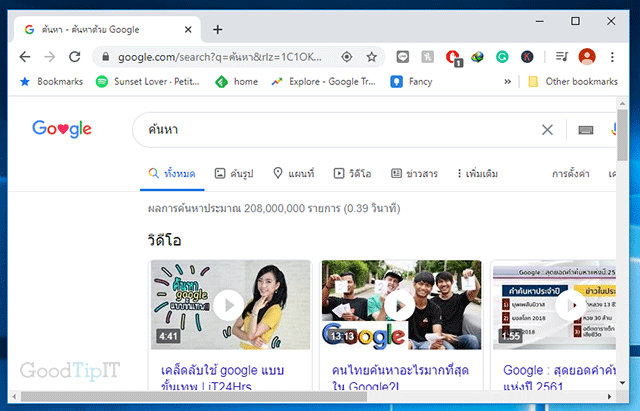The width and height of the screenshot is (640, 411).
Task: Open การตั้งค่า search settings
Action: click(x=571, y=173)
